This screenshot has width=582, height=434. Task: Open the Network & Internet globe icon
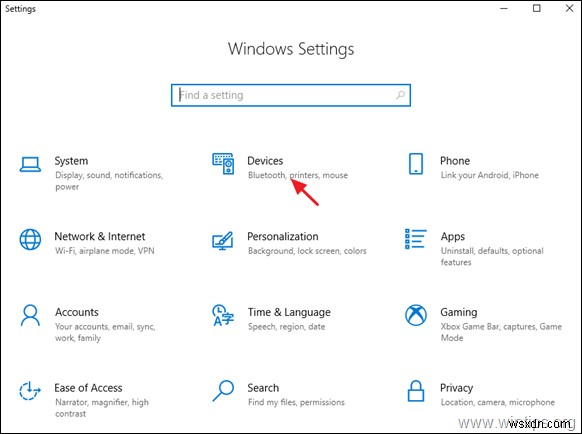(30, 239)
